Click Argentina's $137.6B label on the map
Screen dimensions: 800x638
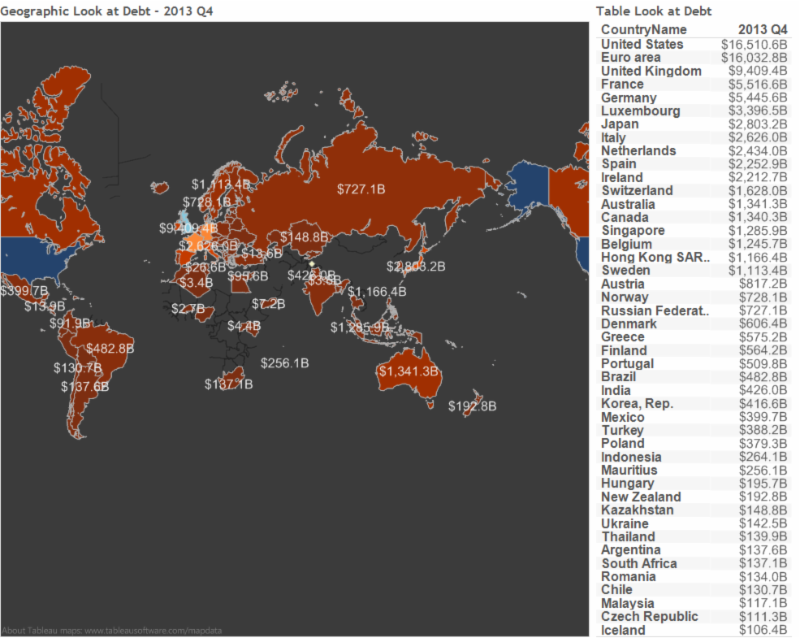(85, 387)
